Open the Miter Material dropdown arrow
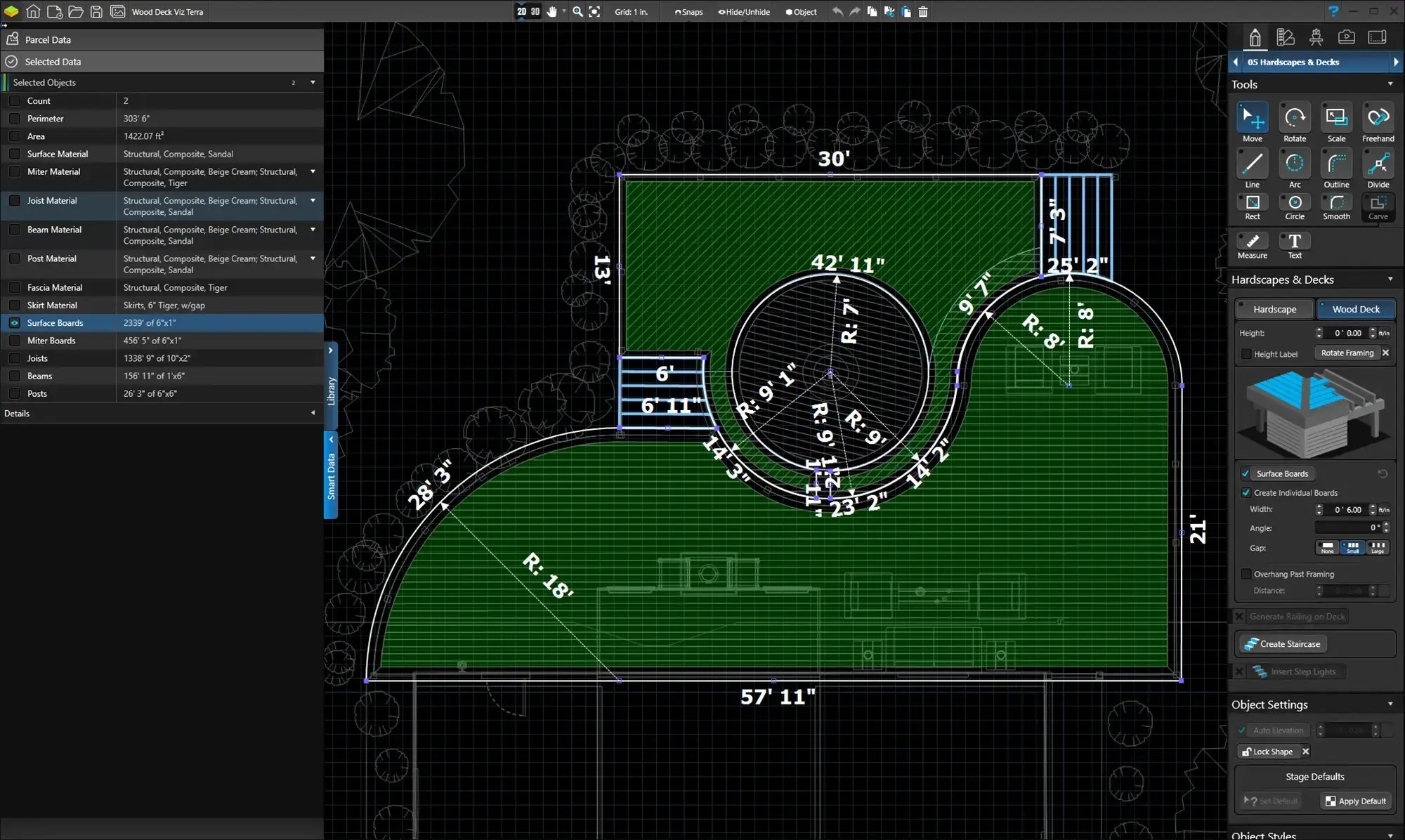 [x=313, y=171]
